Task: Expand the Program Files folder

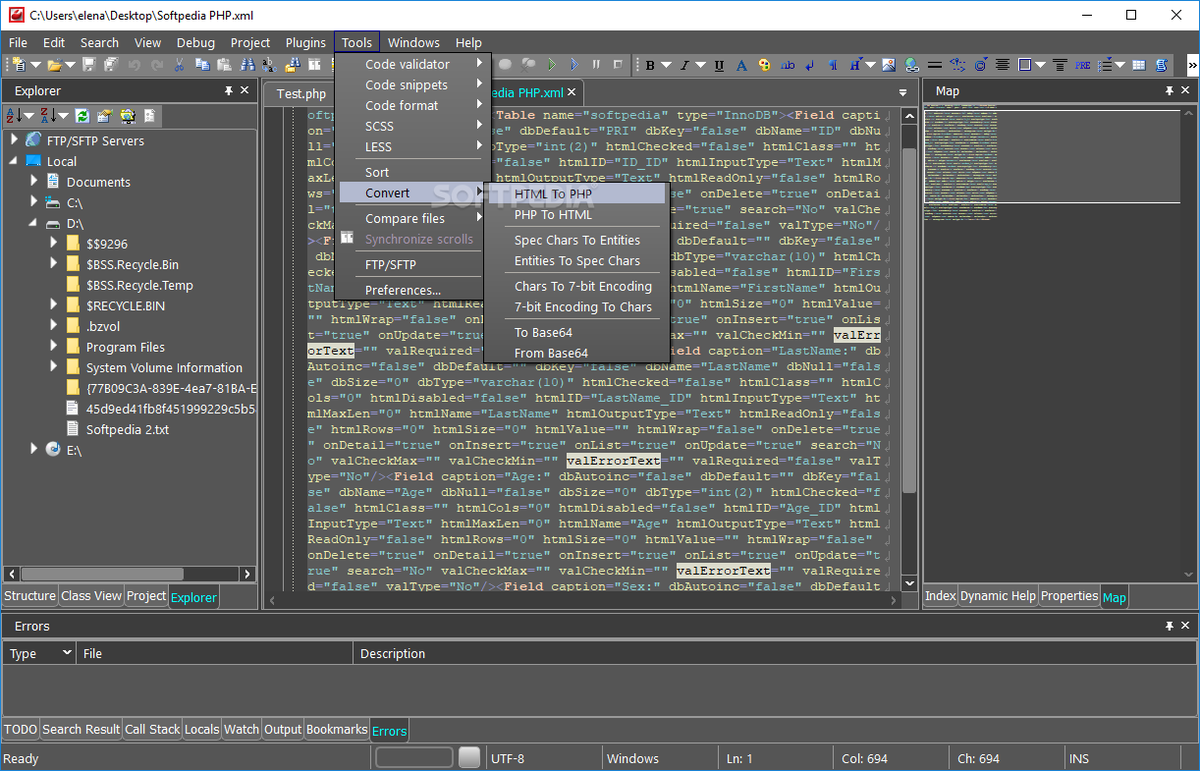Action: coord(55,346)
